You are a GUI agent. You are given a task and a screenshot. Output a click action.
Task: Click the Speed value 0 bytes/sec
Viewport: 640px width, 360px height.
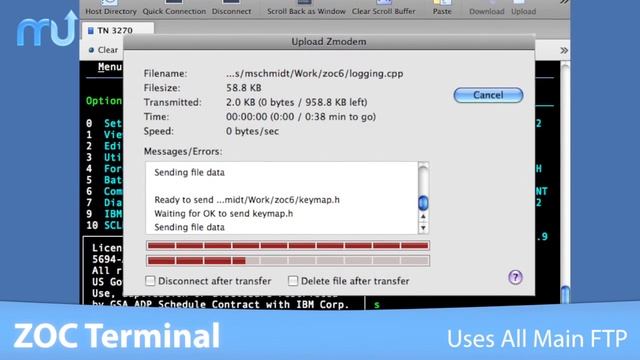(x=252, y=131)
